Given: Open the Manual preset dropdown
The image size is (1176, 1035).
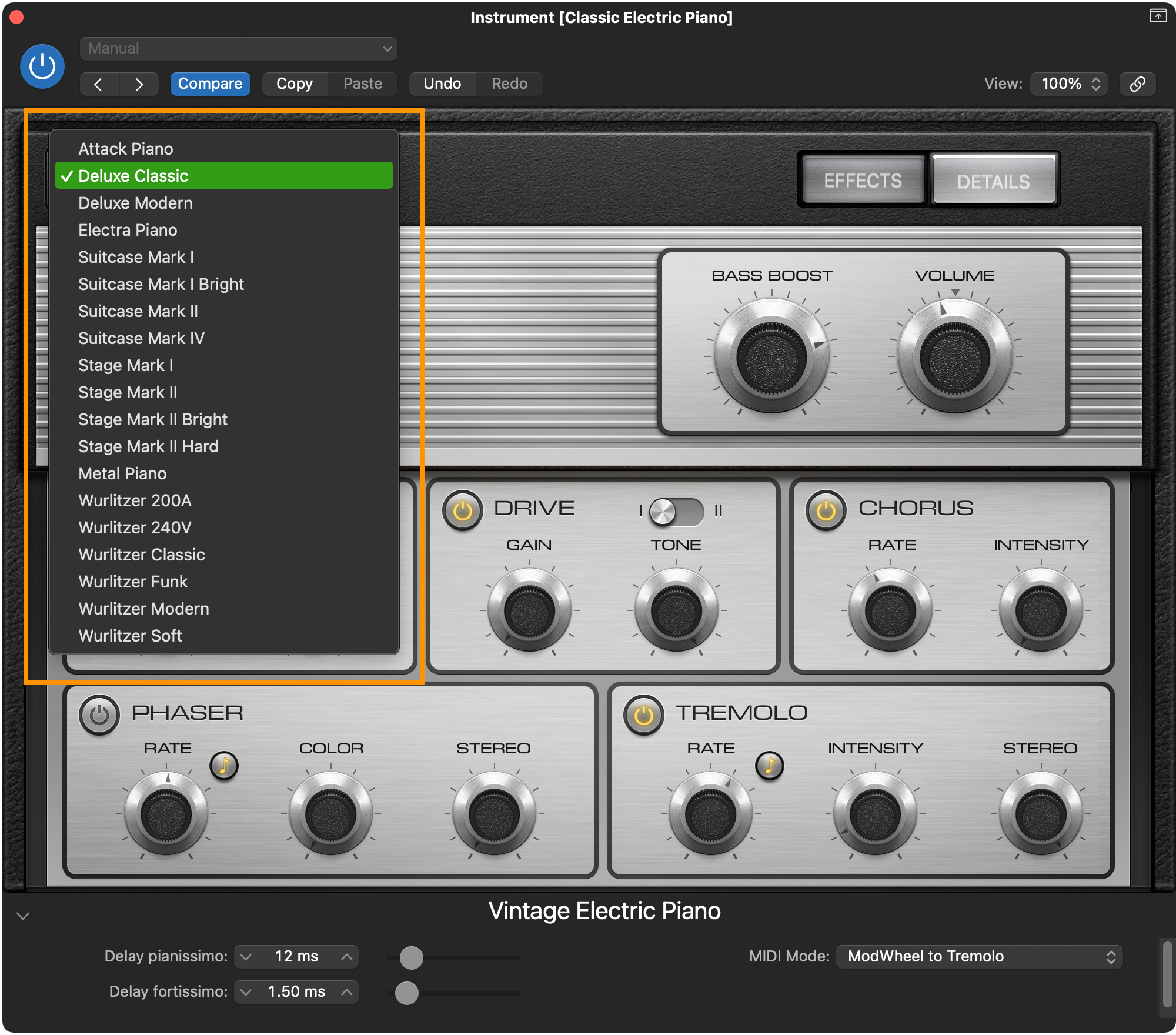Looking at the screenshot, I should coord(238,49).
